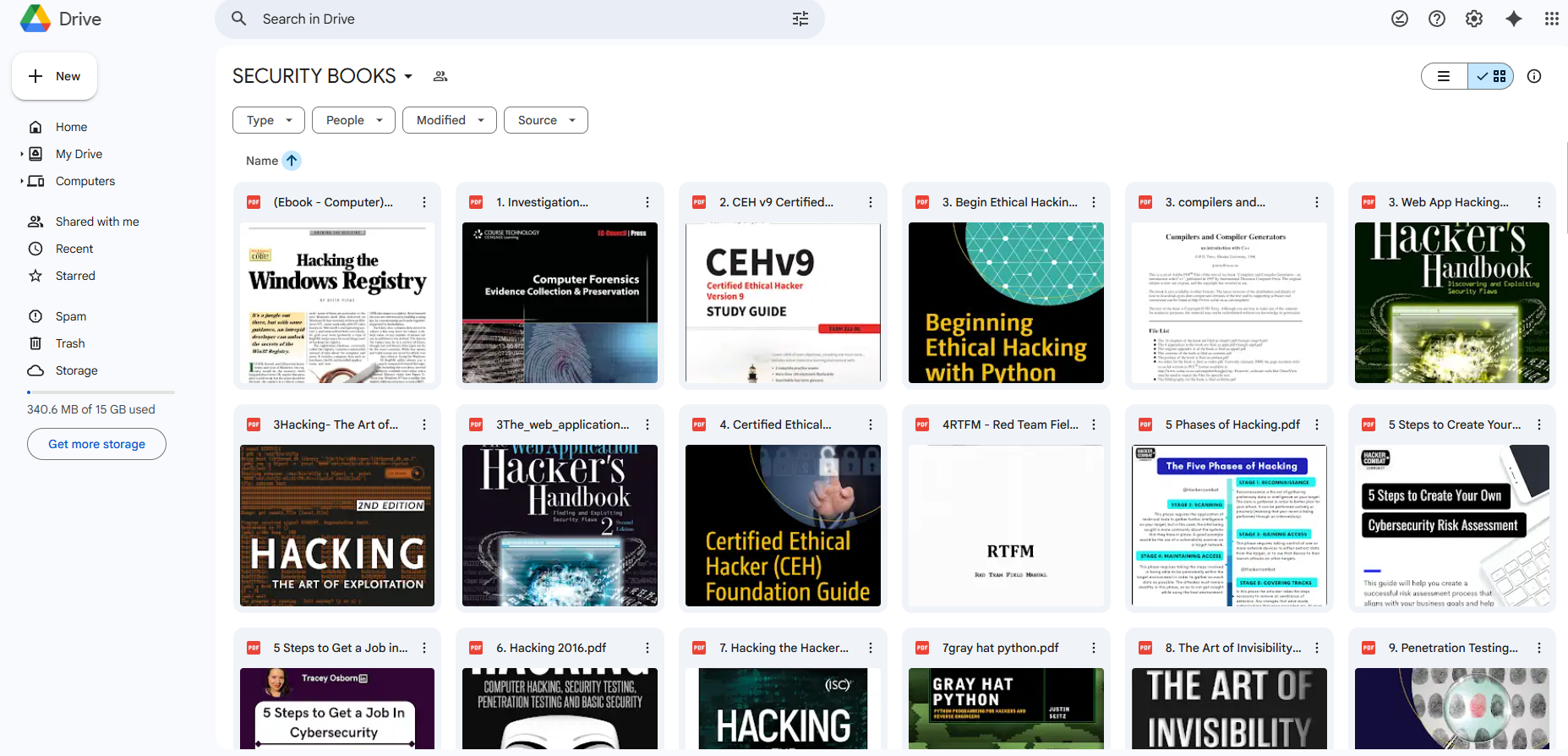Click the New button

[54, 76]
